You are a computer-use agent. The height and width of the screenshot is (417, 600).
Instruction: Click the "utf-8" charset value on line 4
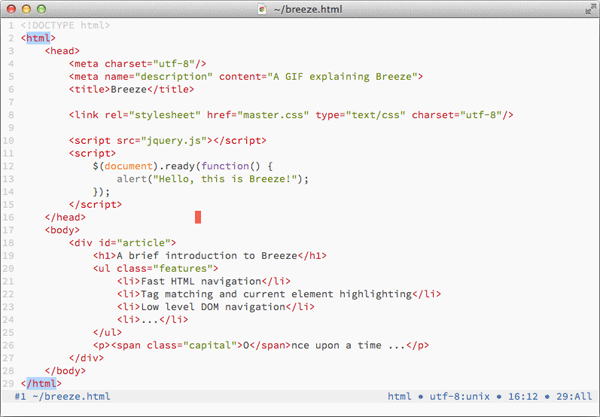coord(173,64)
